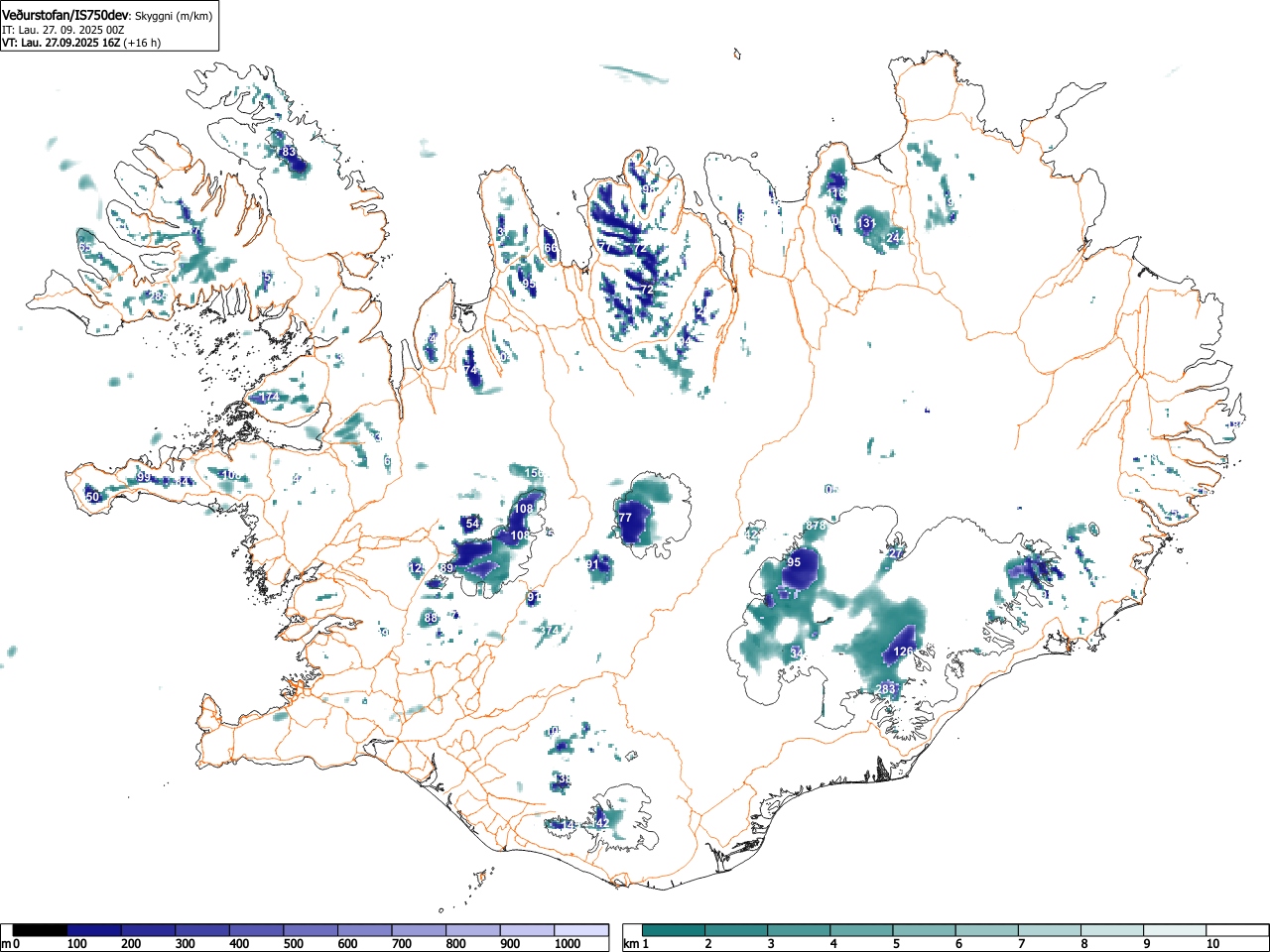This screenshot has height=952, width=1270.
Task: Click the '27' visibility value on the map
Action: (896, 554)
